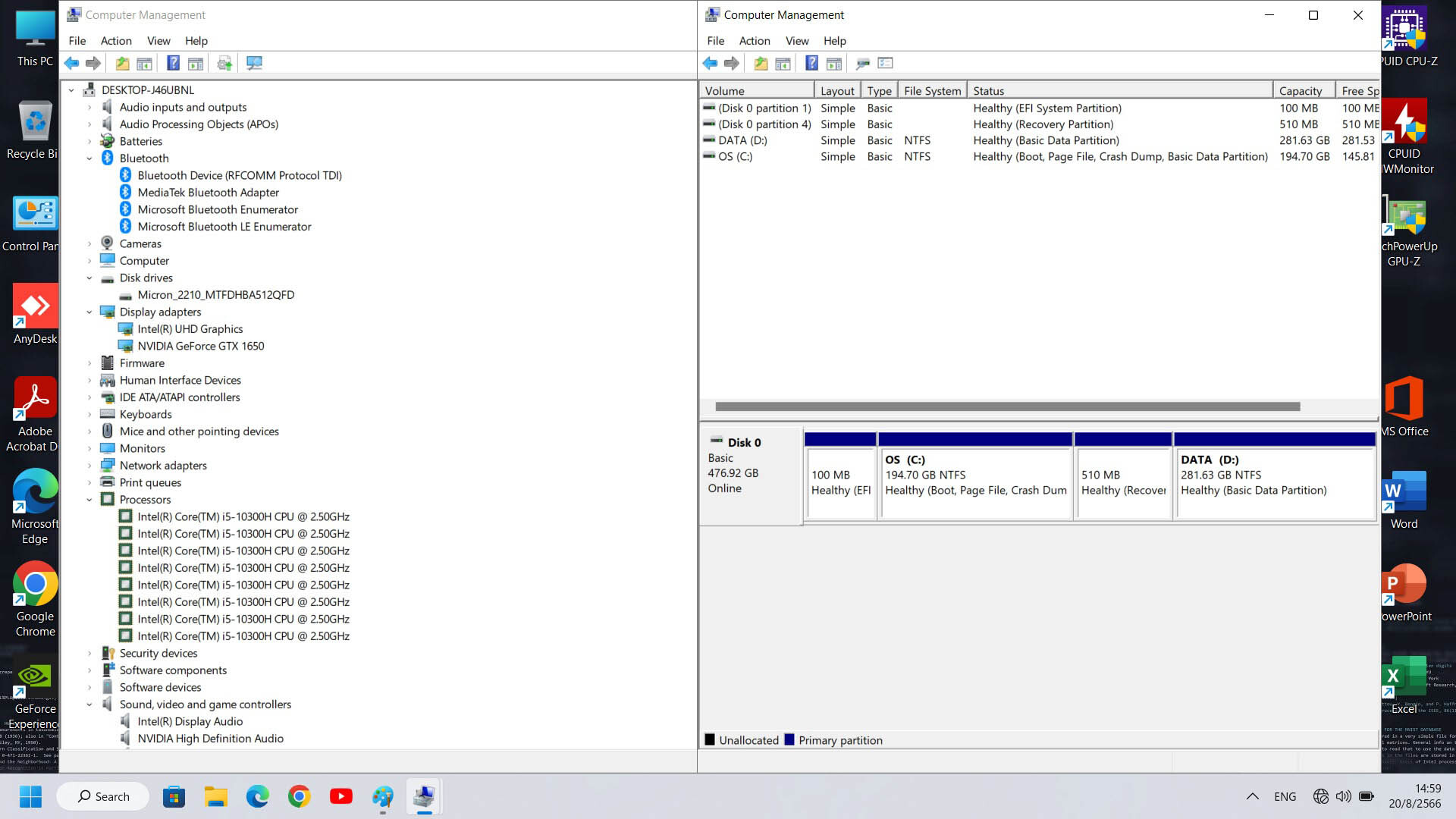Collapse the Bluetooth tree node

pos(89,158)
